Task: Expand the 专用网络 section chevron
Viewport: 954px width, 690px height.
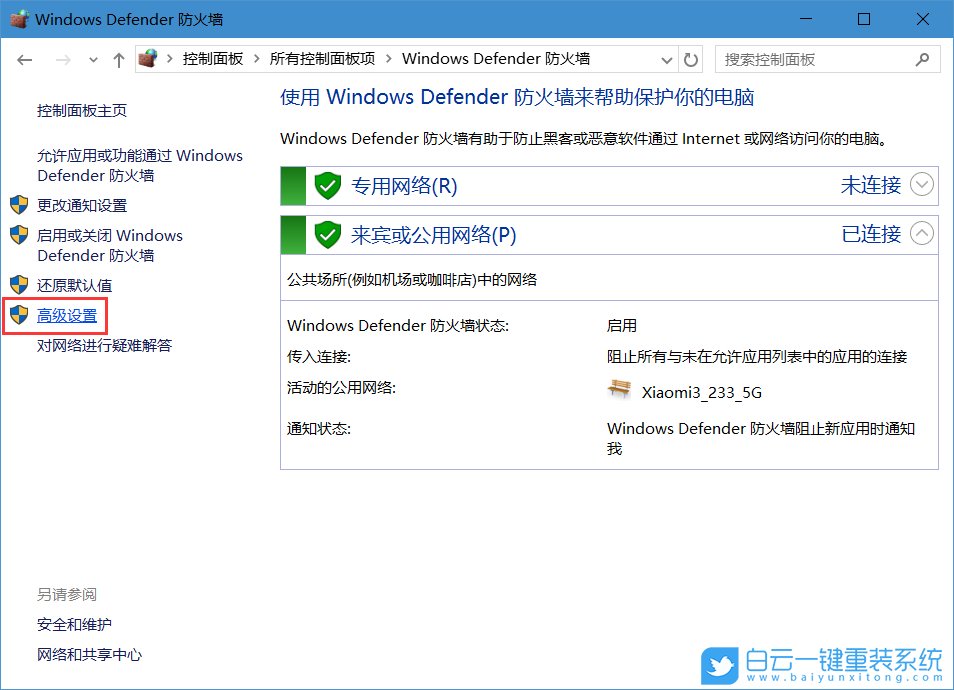Action: point(922,185)
